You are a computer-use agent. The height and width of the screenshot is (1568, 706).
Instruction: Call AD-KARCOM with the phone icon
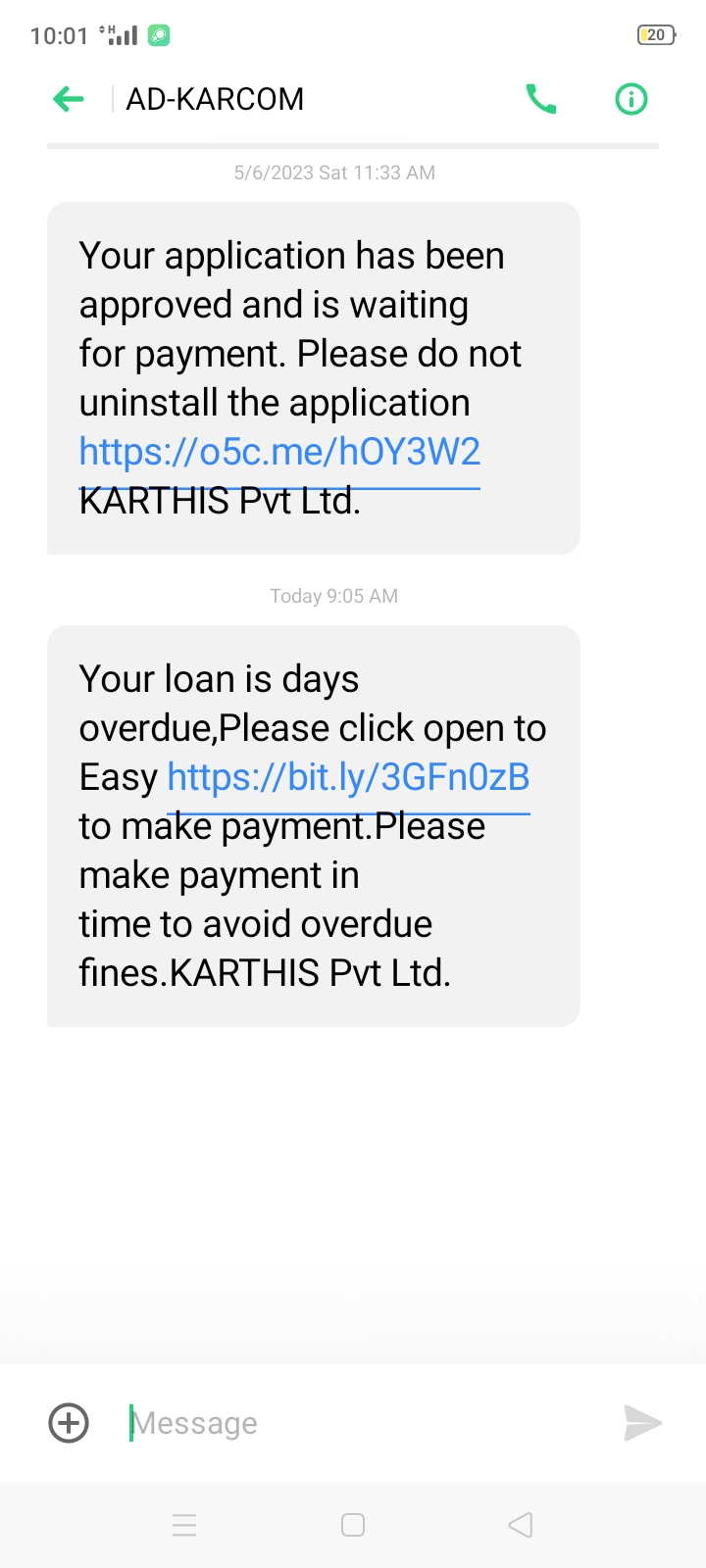coord(541,99)
